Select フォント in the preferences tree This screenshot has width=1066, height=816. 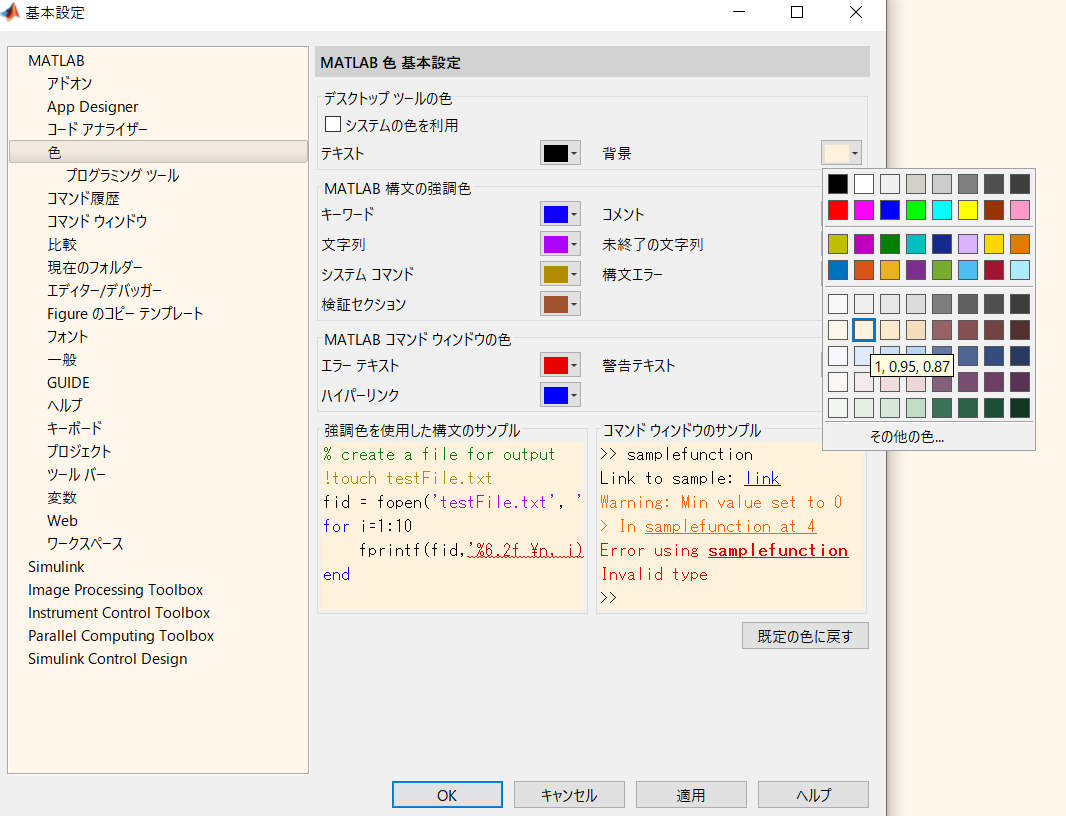pos(67,337)
